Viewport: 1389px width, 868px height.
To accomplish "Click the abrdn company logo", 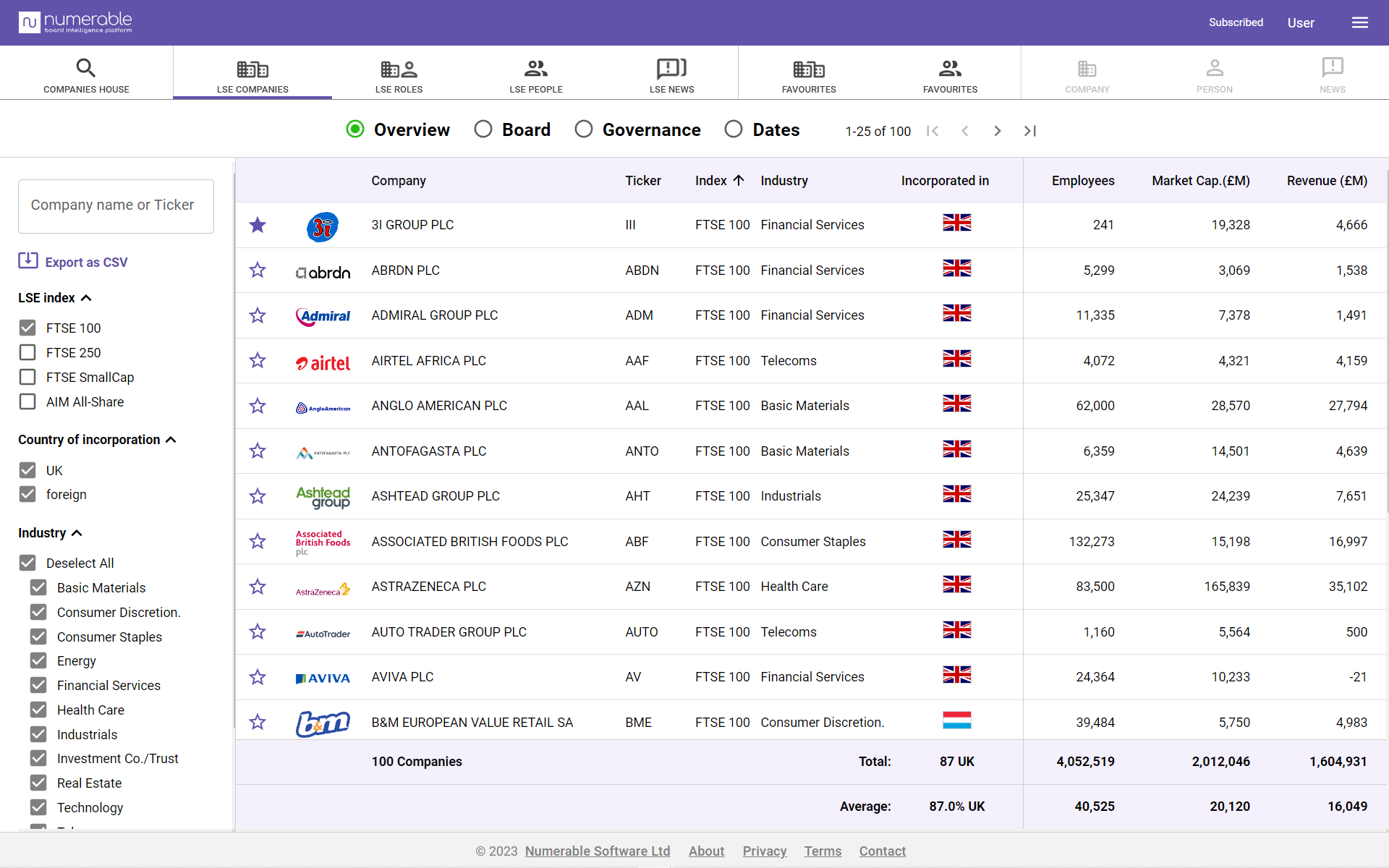I will point(323,273).
